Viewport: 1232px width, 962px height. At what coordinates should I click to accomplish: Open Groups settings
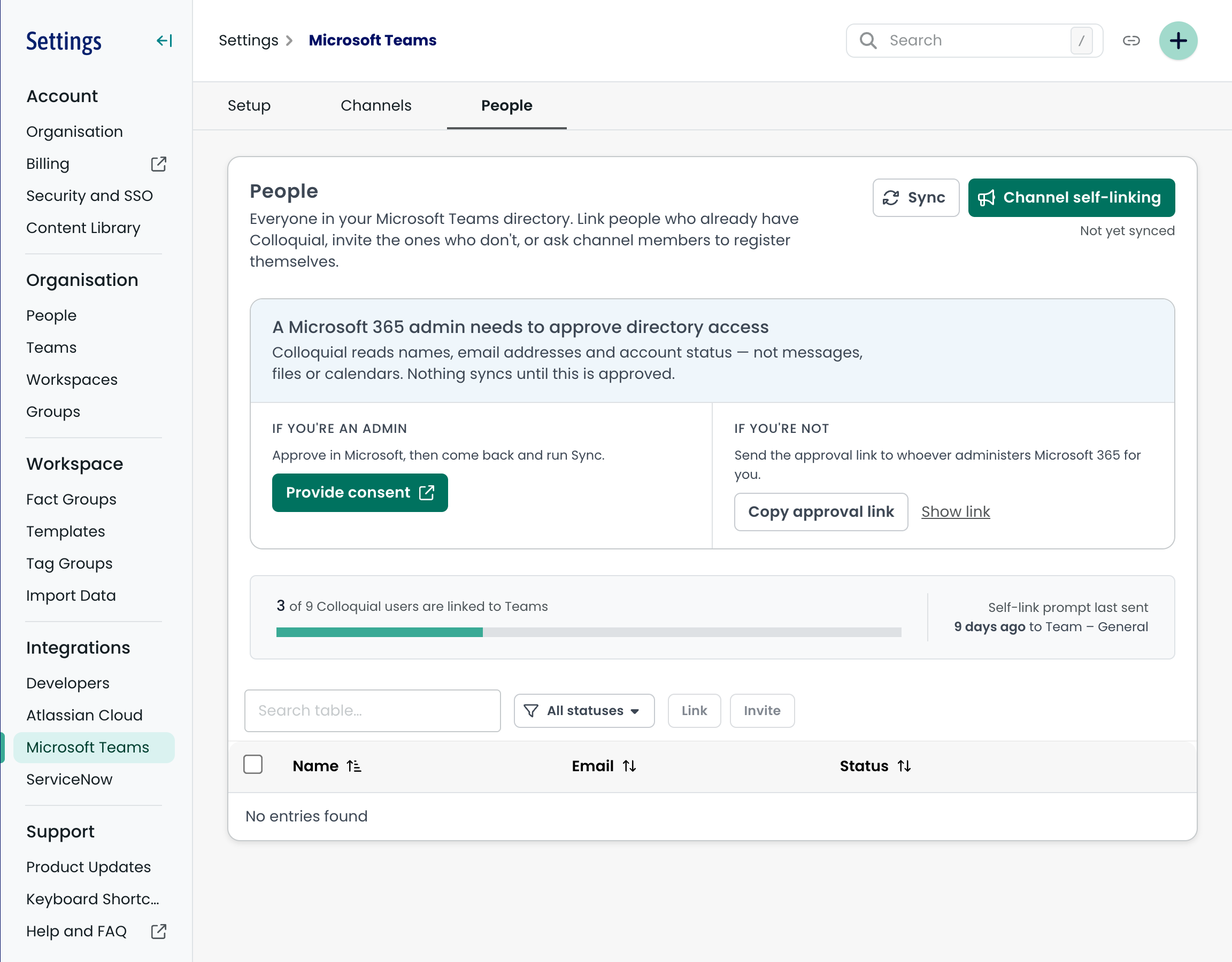pos(53,412)
